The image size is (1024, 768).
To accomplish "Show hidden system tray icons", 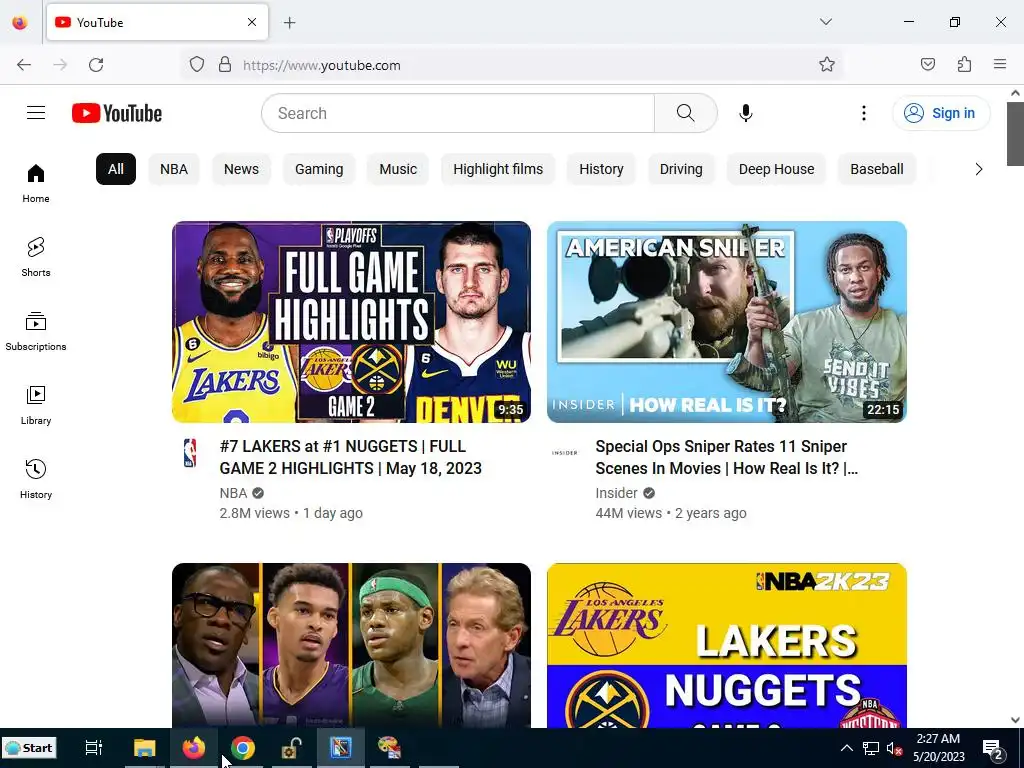I will coord(846,748).
